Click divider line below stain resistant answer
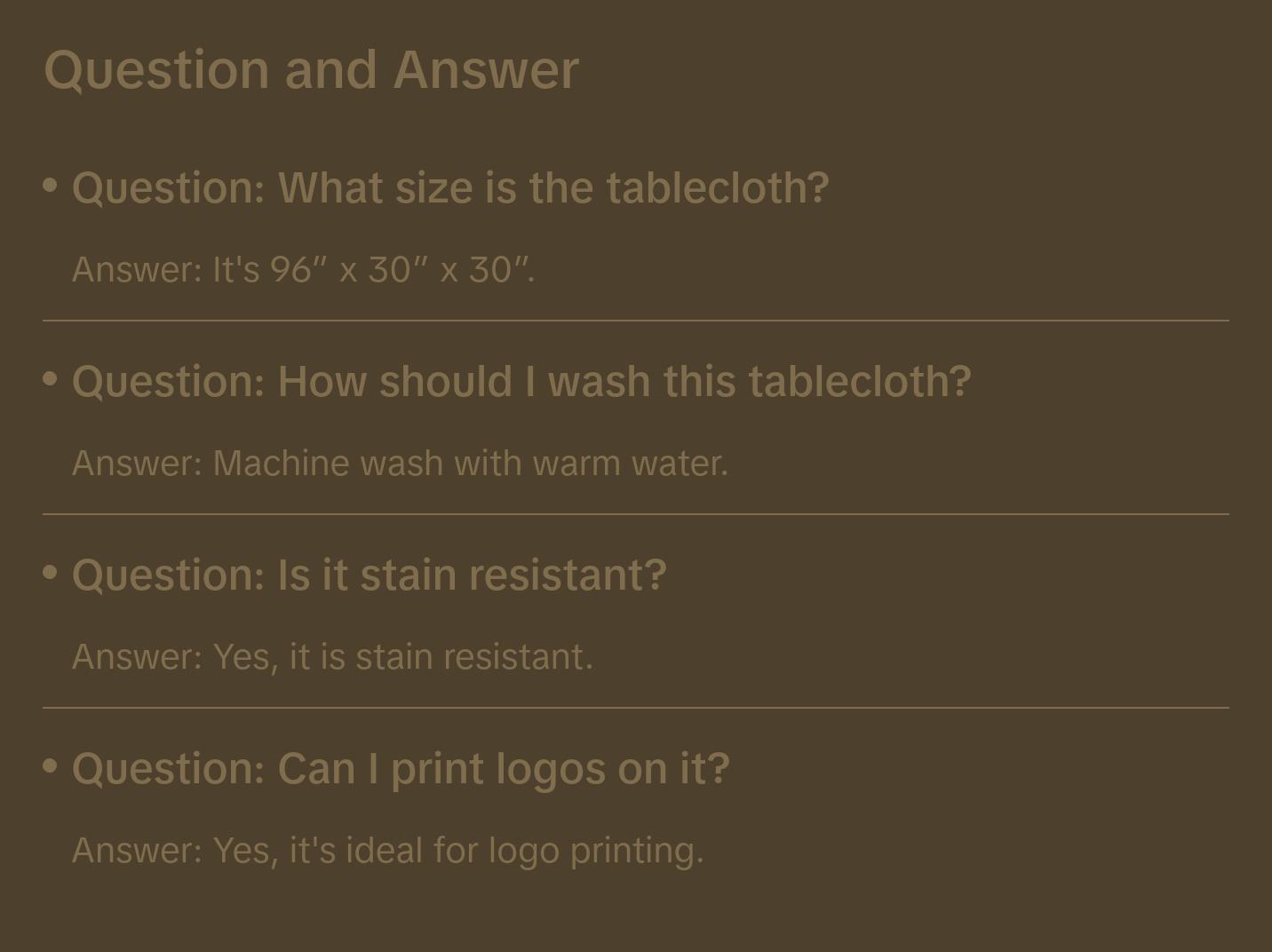The width and height of the screenshot is (1272, 952). [x=636, y=708]
